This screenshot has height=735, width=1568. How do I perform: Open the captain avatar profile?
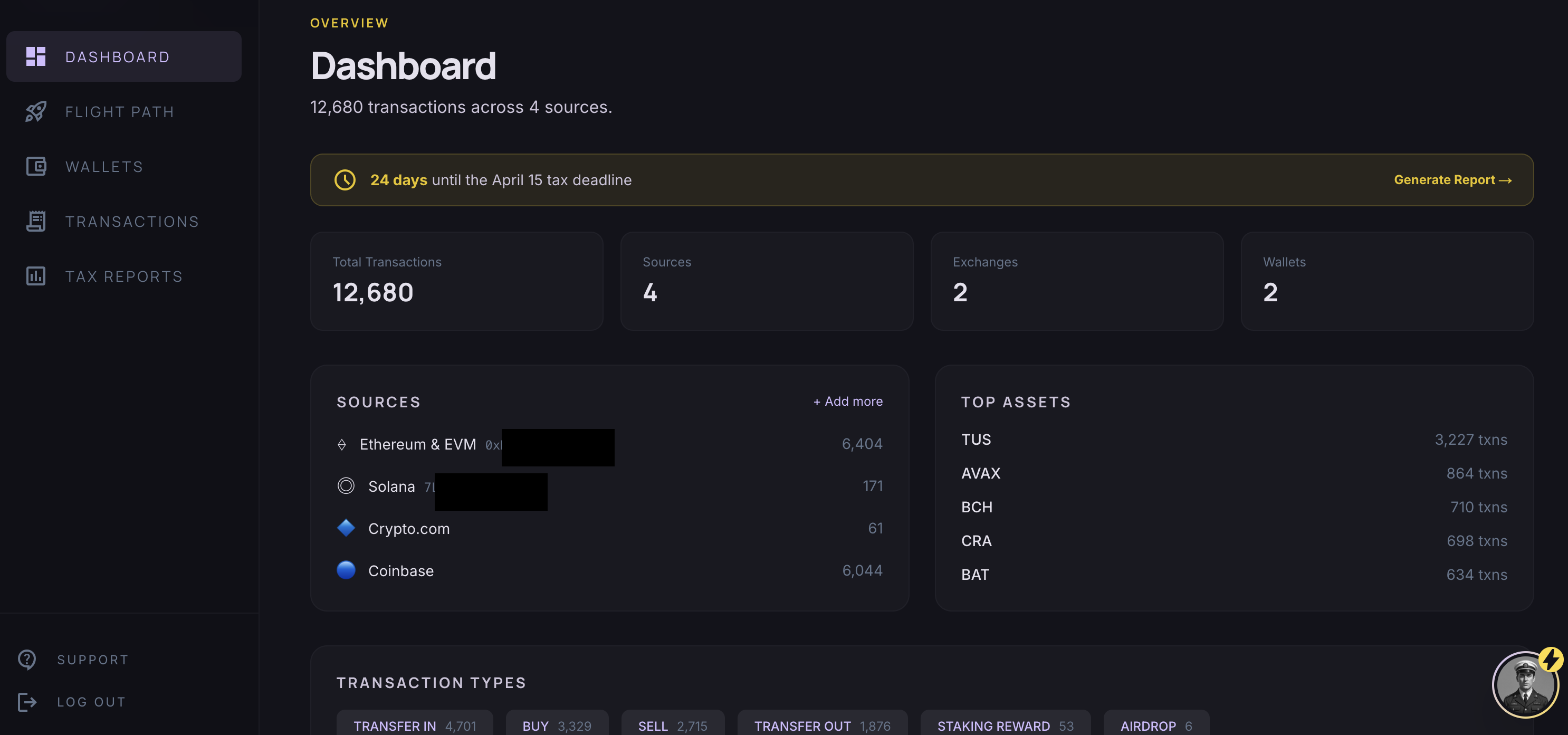coord(1525,685)
